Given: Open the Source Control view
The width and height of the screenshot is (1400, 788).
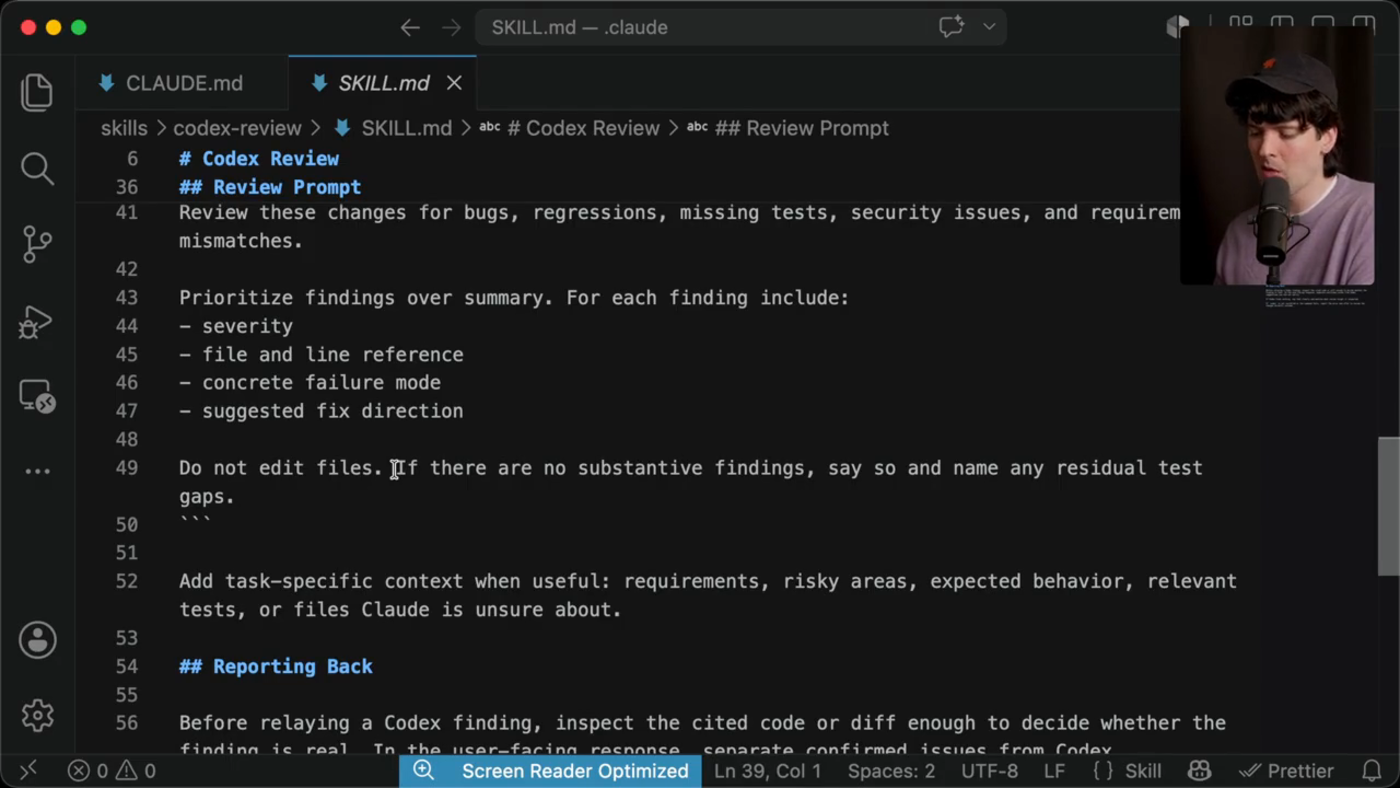Looking at the screenshot, I should click(37, 244).
